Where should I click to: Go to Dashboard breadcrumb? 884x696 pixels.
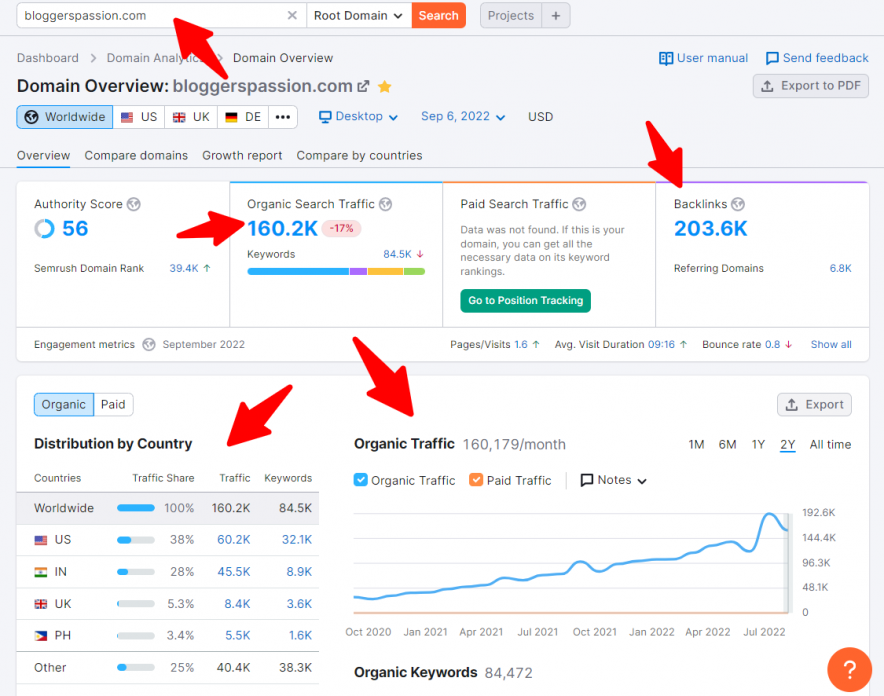tap(48, 58)
